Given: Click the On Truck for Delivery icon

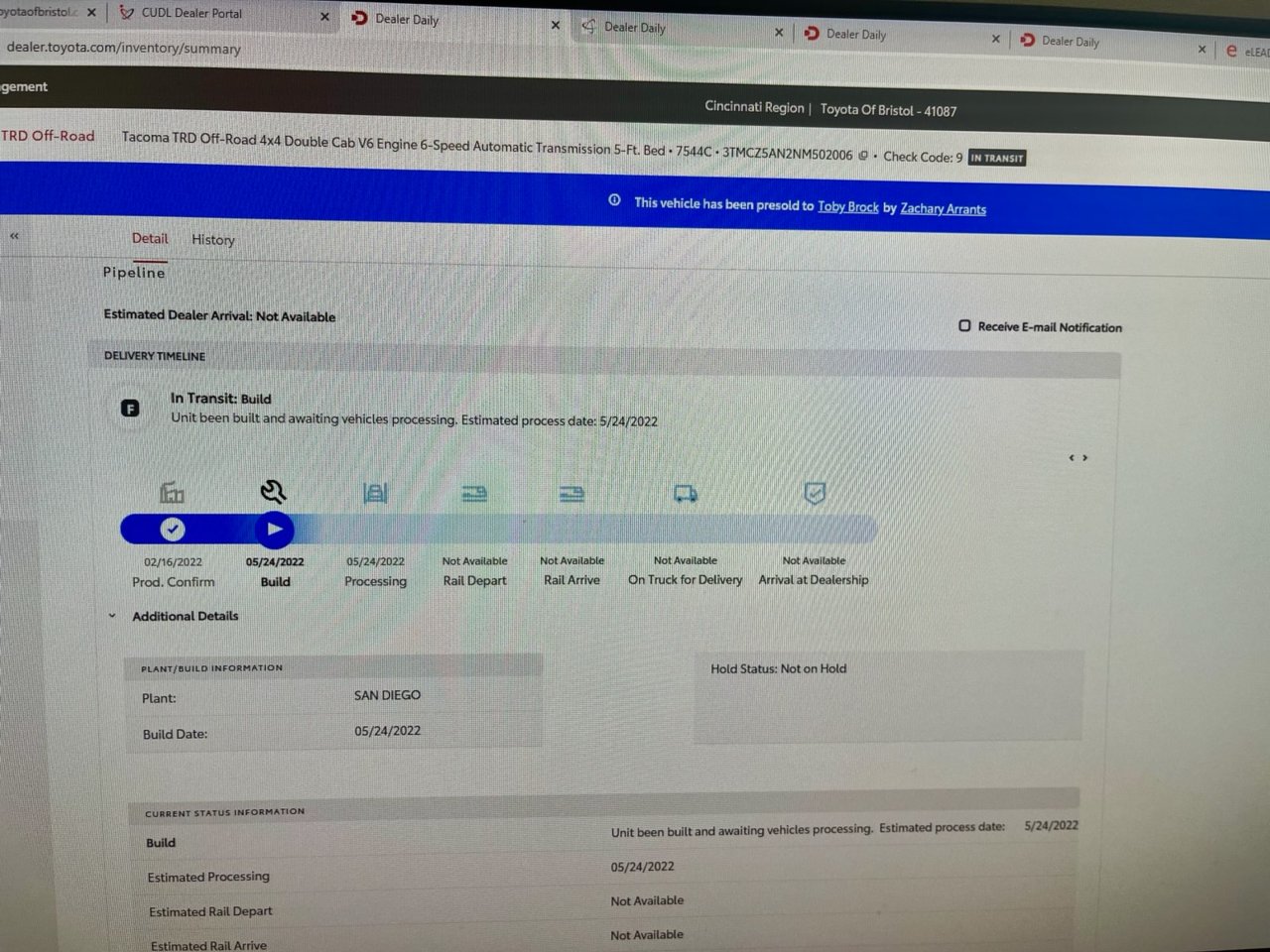Looking at the screenshot, I should tap(686, 493).
